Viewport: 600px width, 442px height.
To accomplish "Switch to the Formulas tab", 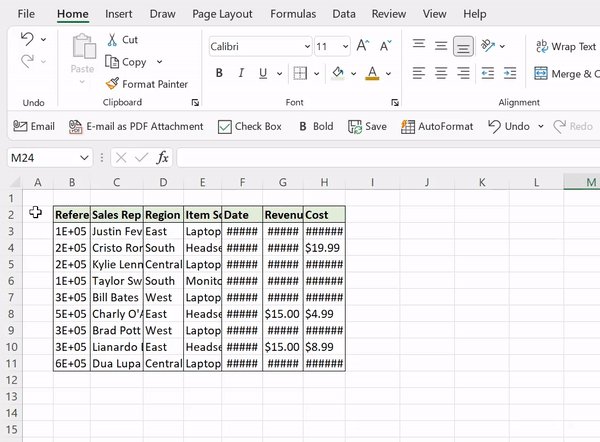I will point(293,14).
